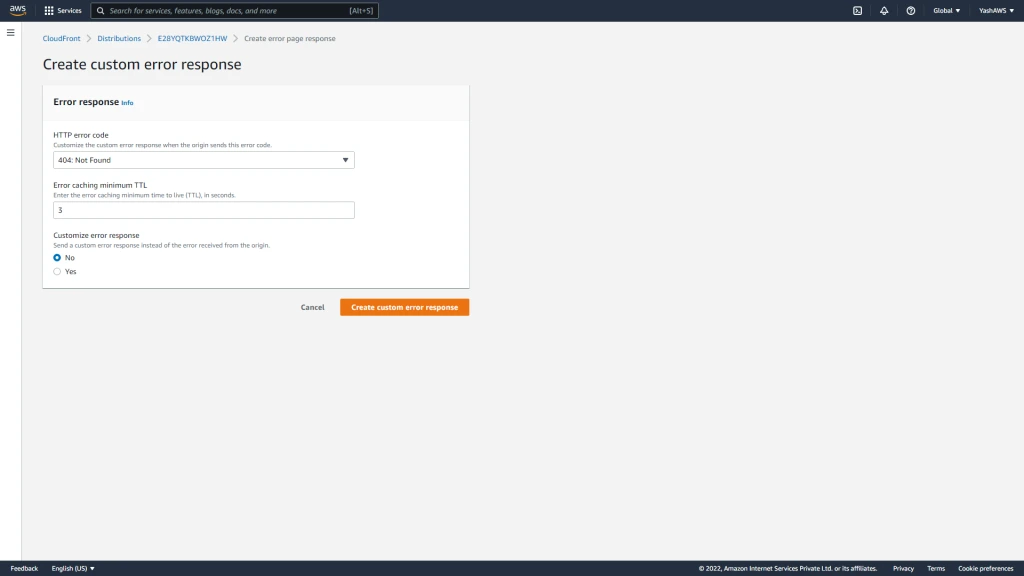Open the HTTP error code dropdown
The image size is (1024, 576).
[204, 160]
